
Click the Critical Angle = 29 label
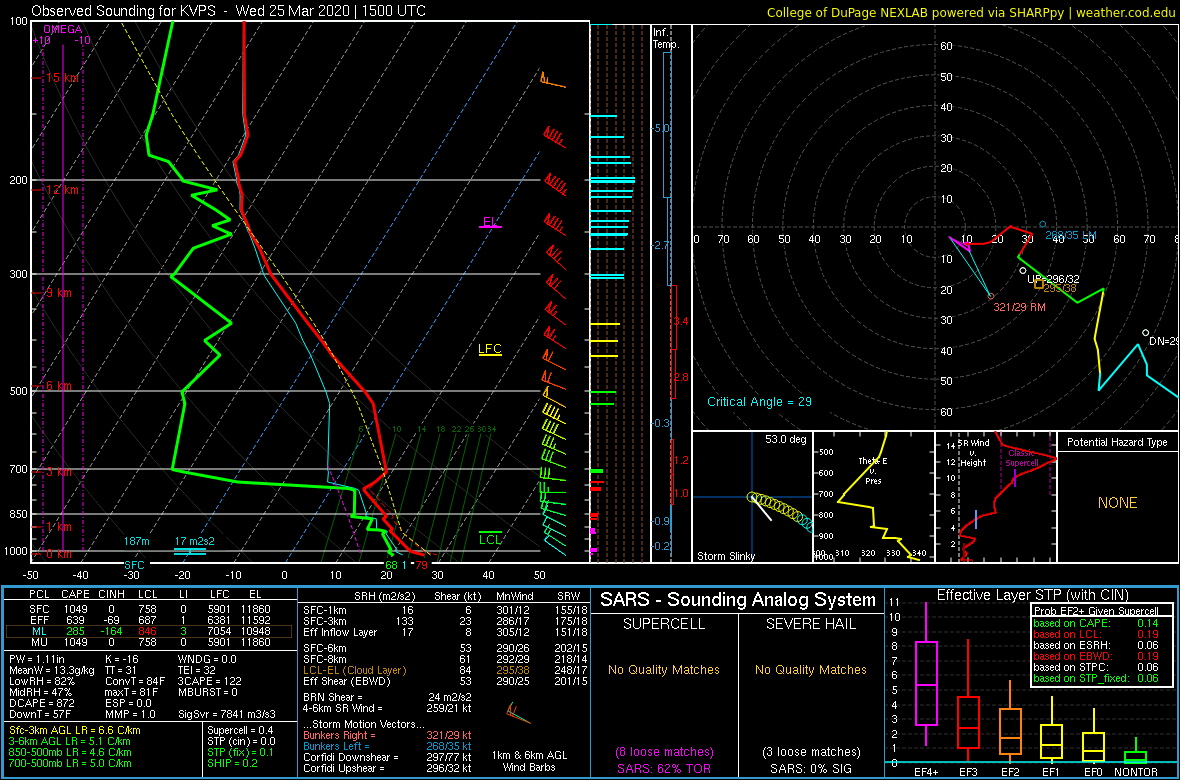pos(759,402)
